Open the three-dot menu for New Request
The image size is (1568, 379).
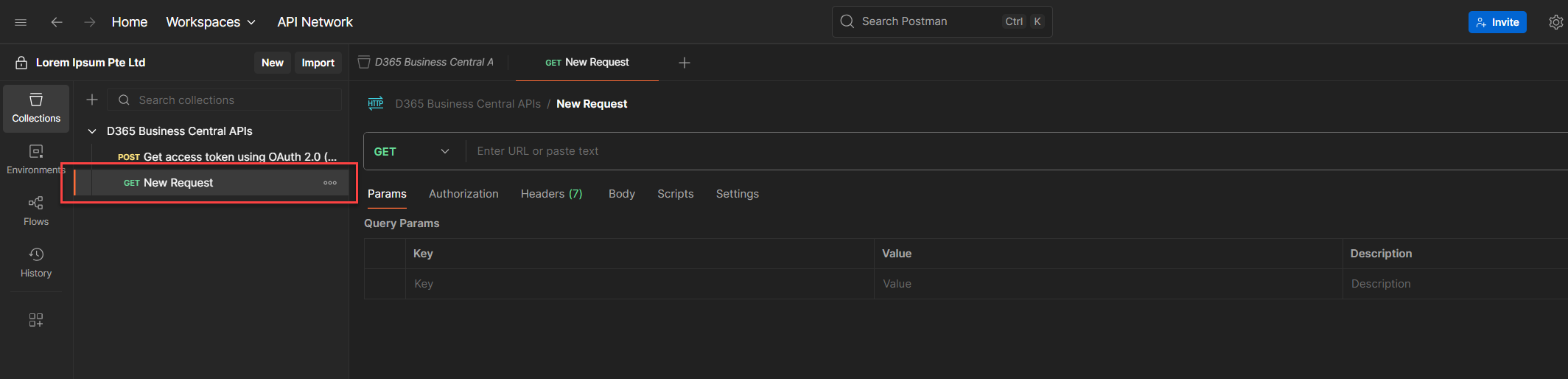pos(330,183)
